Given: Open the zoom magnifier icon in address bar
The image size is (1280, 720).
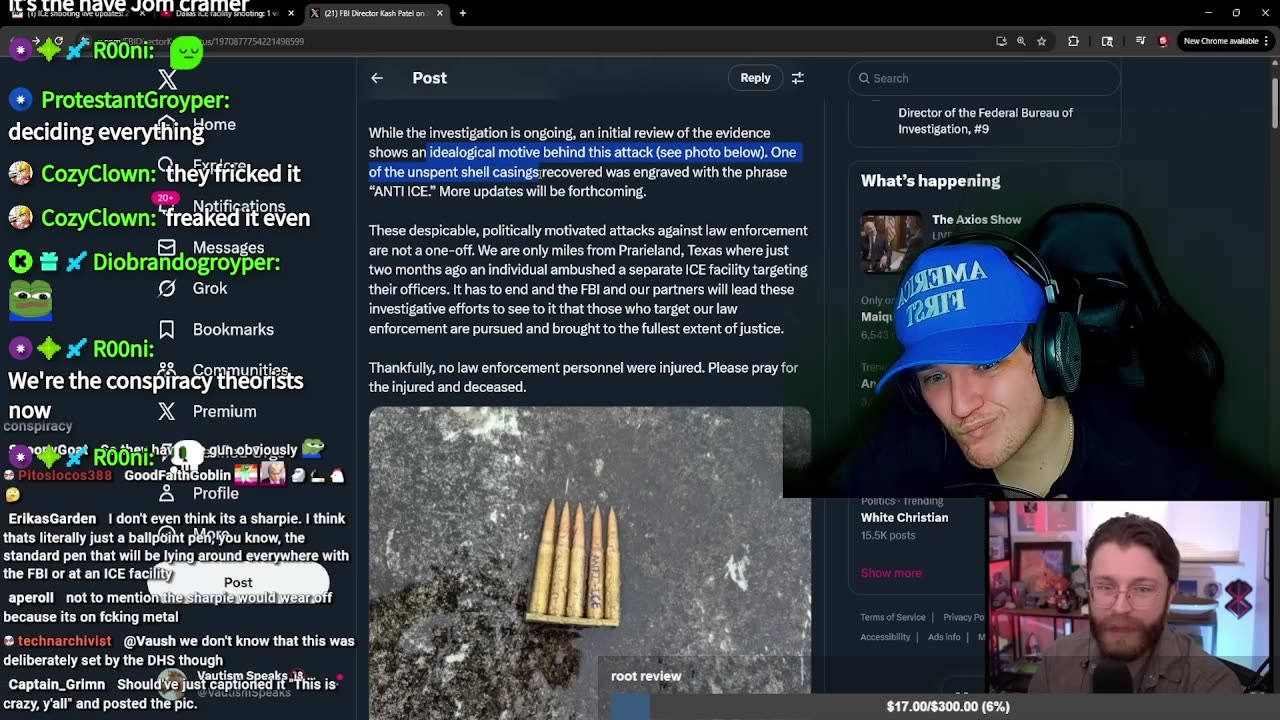Looking at the screenshot, I should click(x=1021, y=41).
